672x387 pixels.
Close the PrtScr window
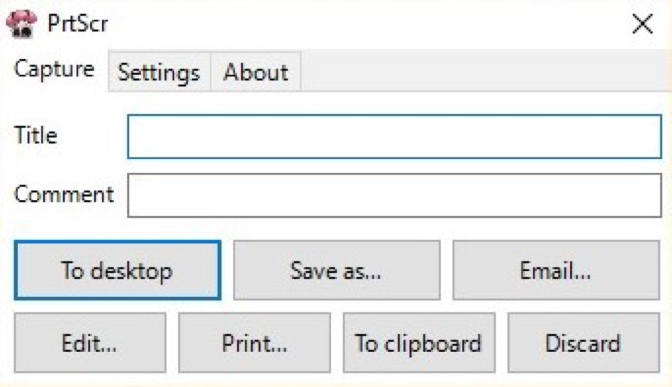coord(642,24)
